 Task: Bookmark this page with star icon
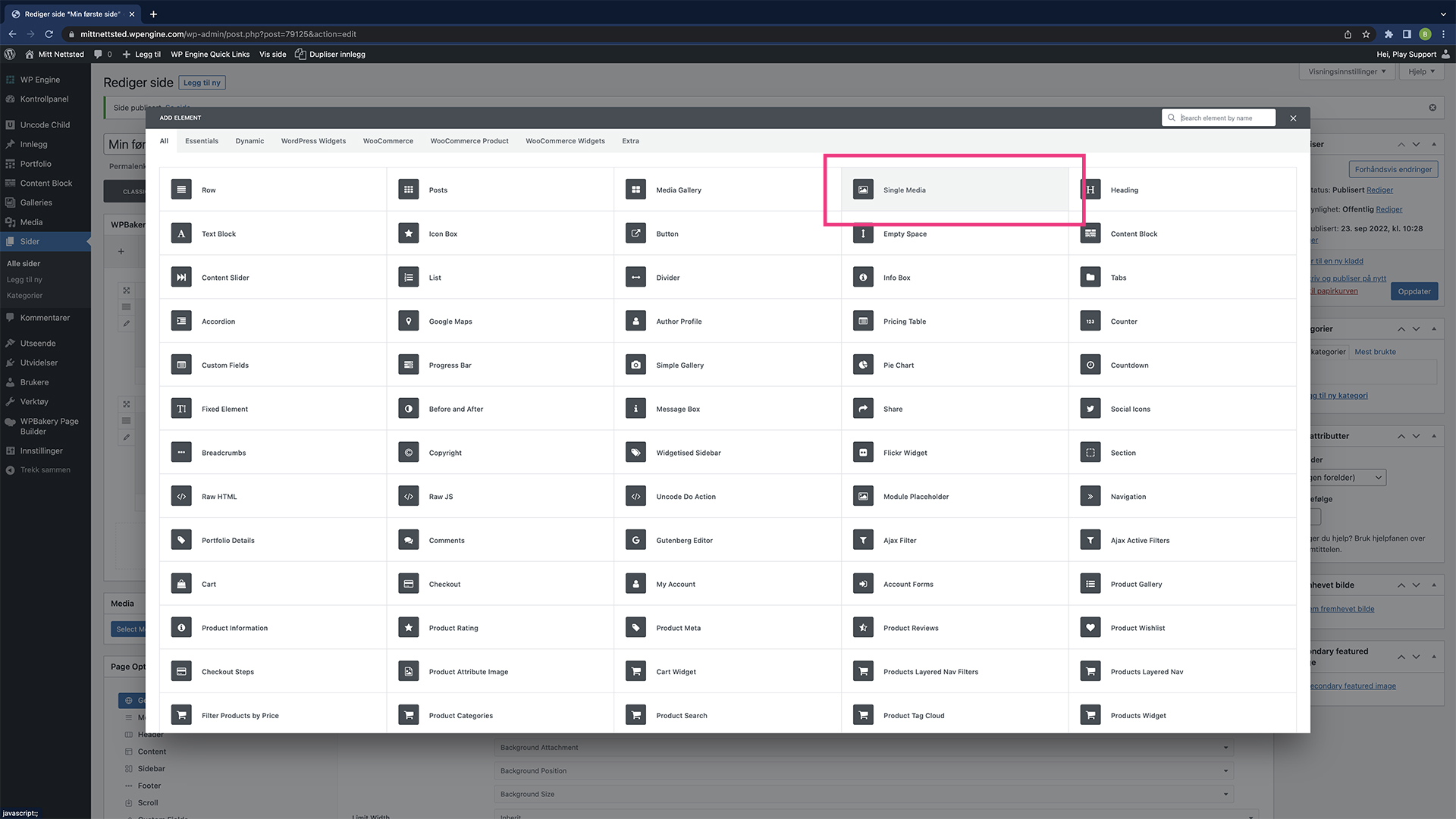1366,34
